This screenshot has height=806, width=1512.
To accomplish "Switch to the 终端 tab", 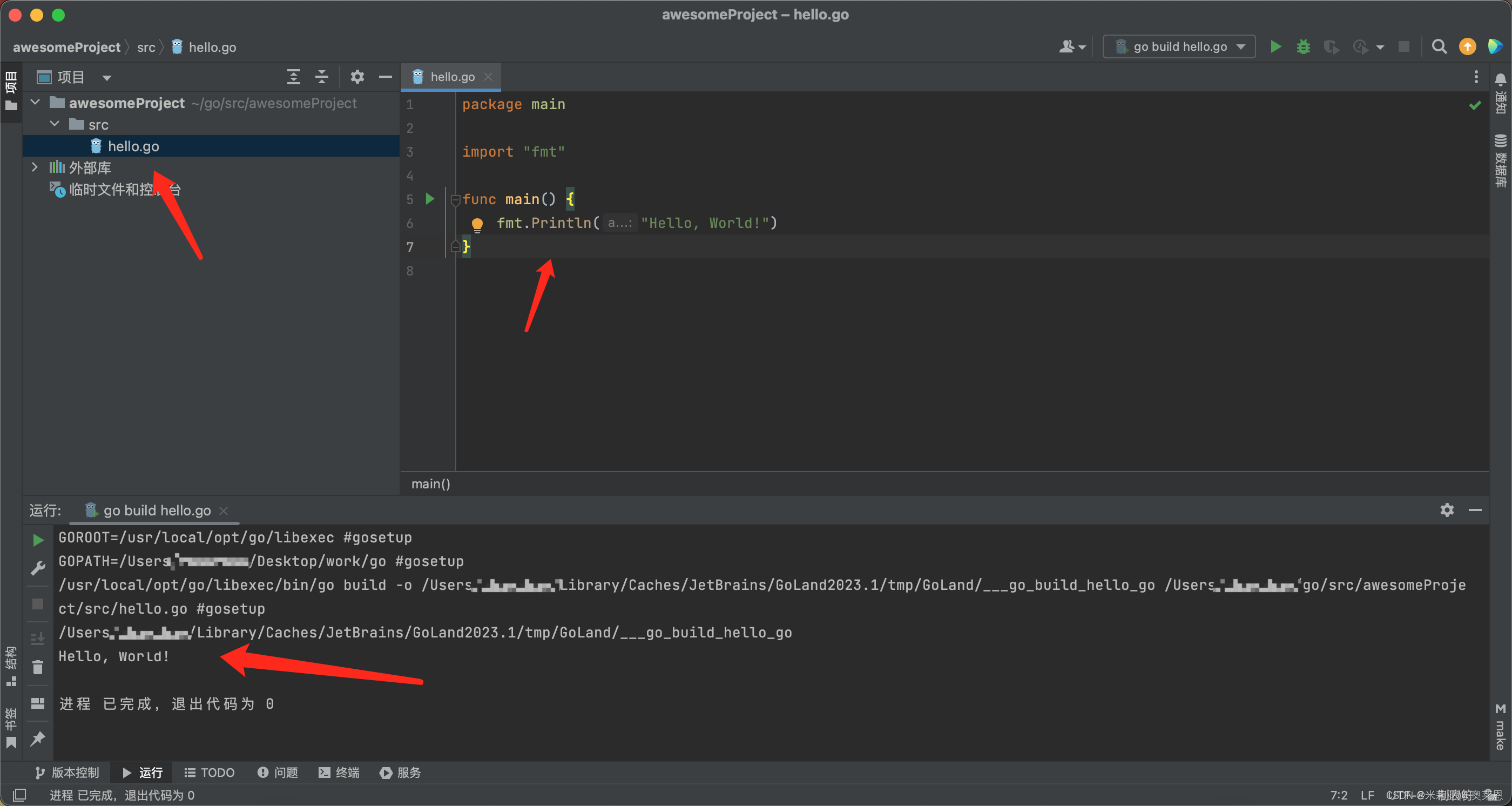I will (339, 773).
